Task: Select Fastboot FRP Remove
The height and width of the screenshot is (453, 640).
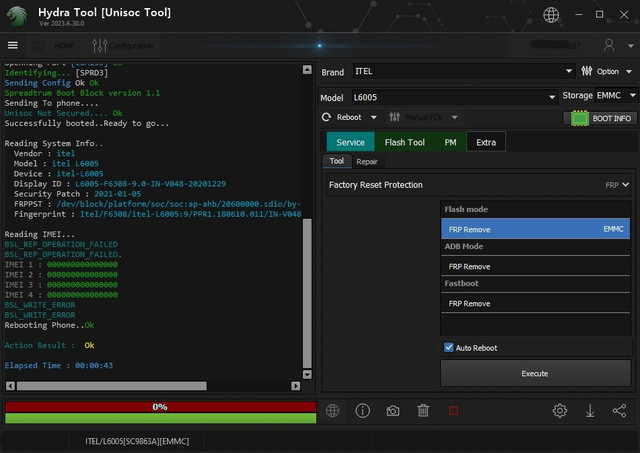Action: pyautogui.click(x=535, y=303)
